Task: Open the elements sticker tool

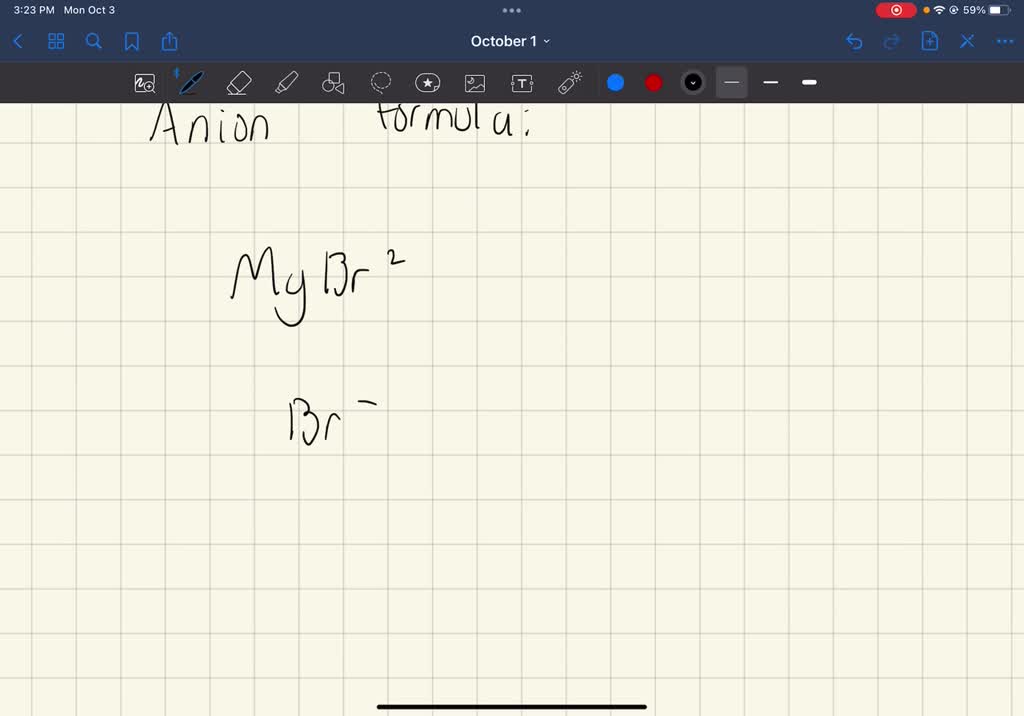Action: [x=428, y=82]
